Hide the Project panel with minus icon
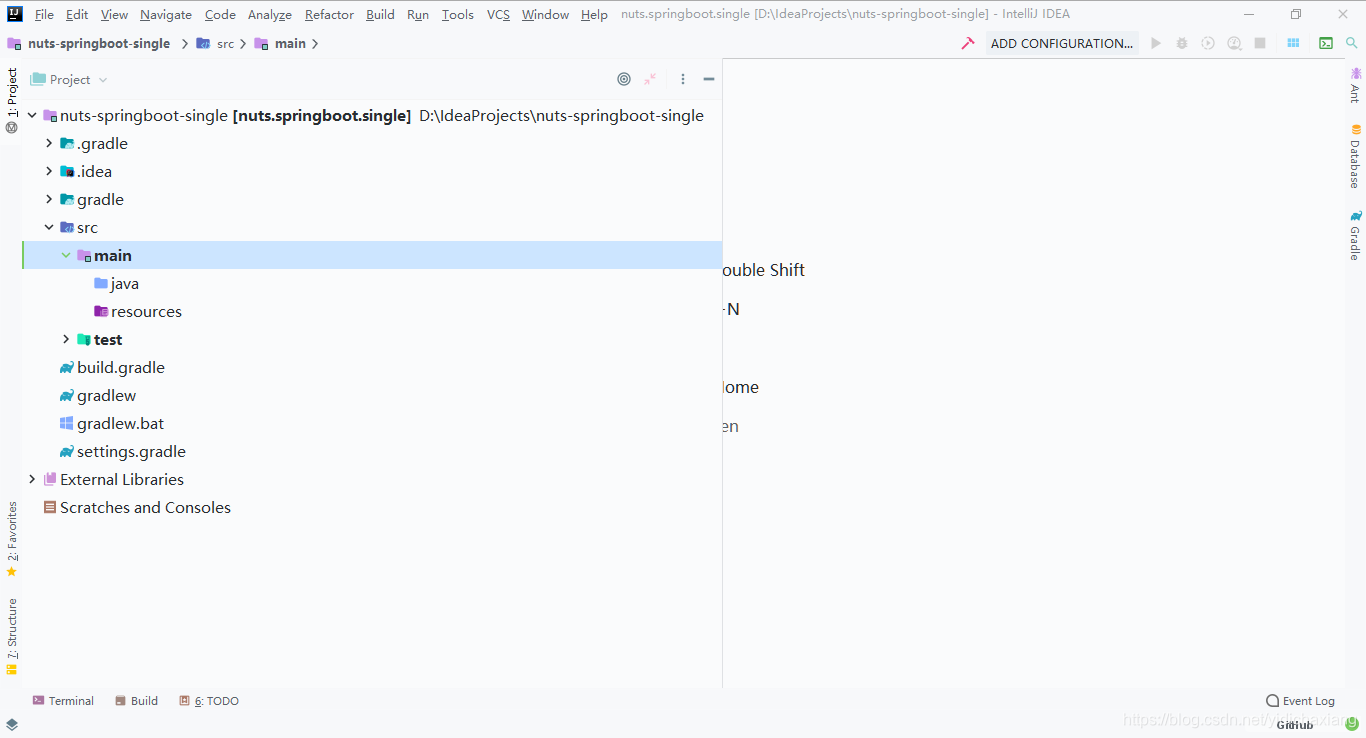 tap(709, 79)
